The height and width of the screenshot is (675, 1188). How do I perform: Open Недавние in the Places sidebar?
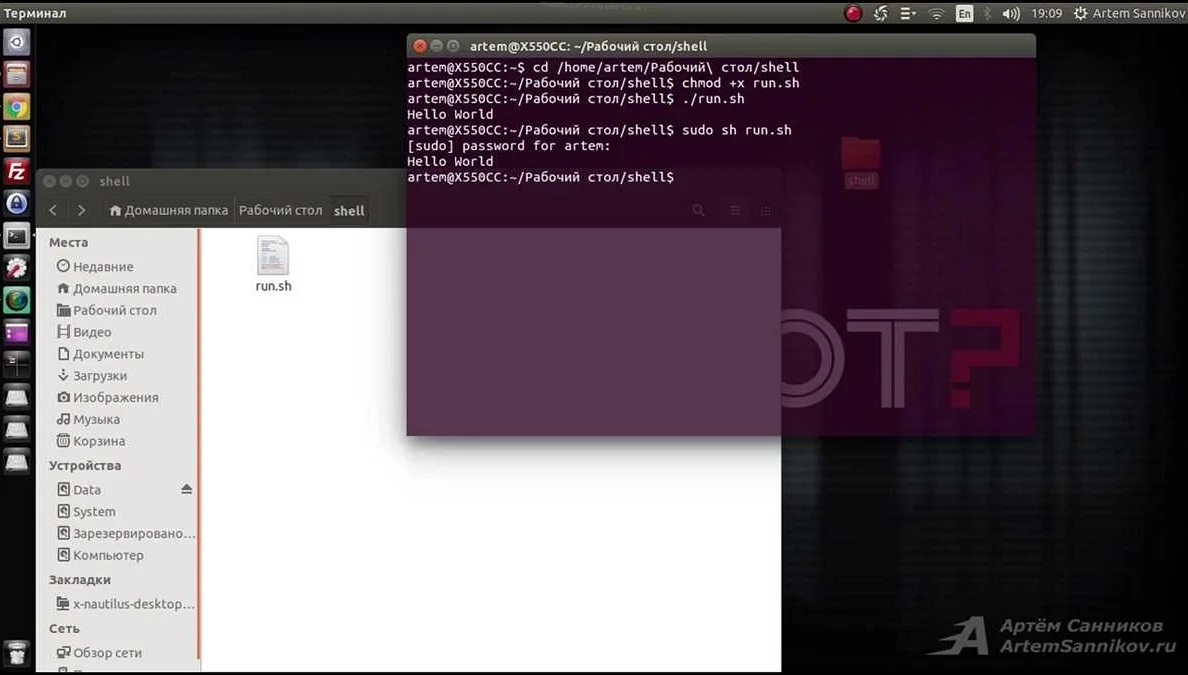(95, 267)
